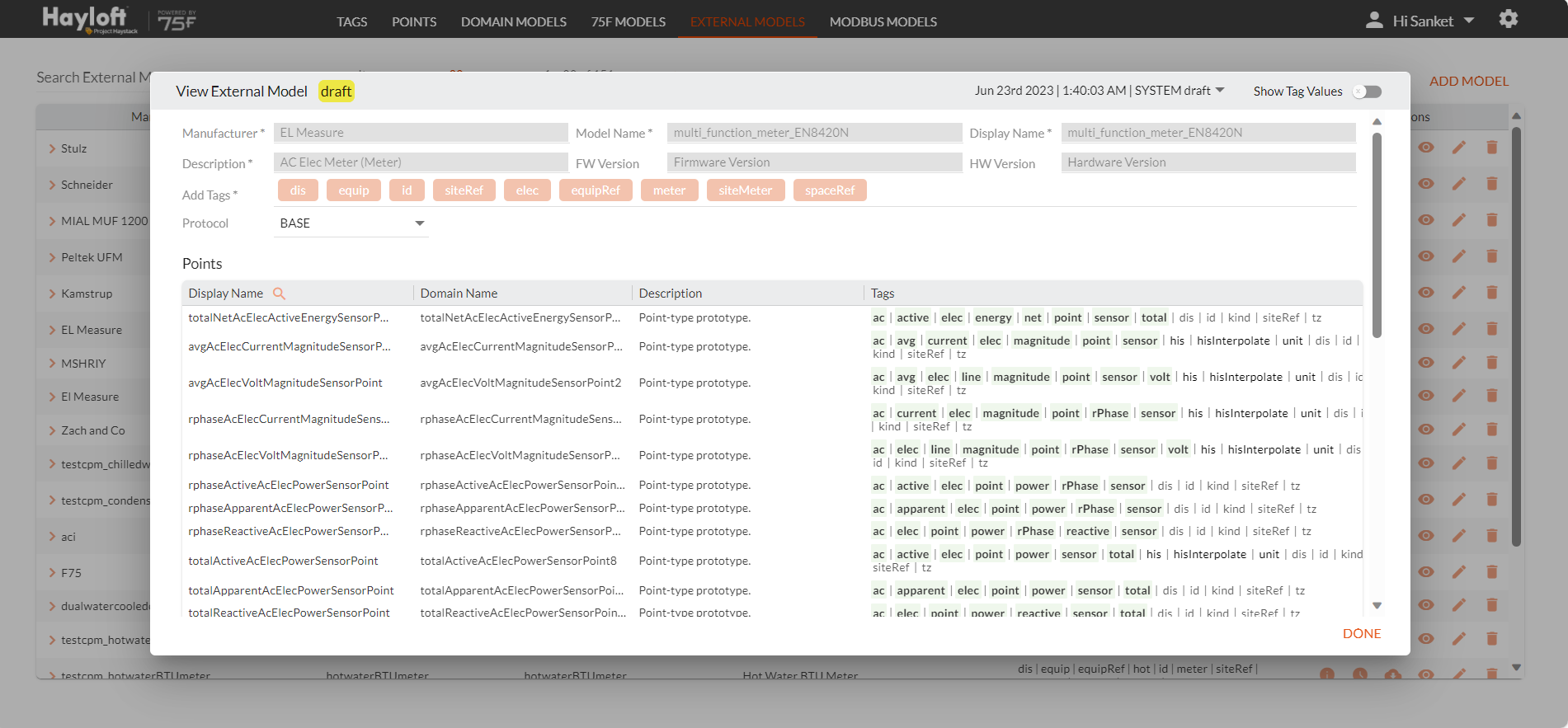The width and height of the screenshot is (1568, 728).
Task: Click the siteMeter tag chip
Action: coord(746,190)
